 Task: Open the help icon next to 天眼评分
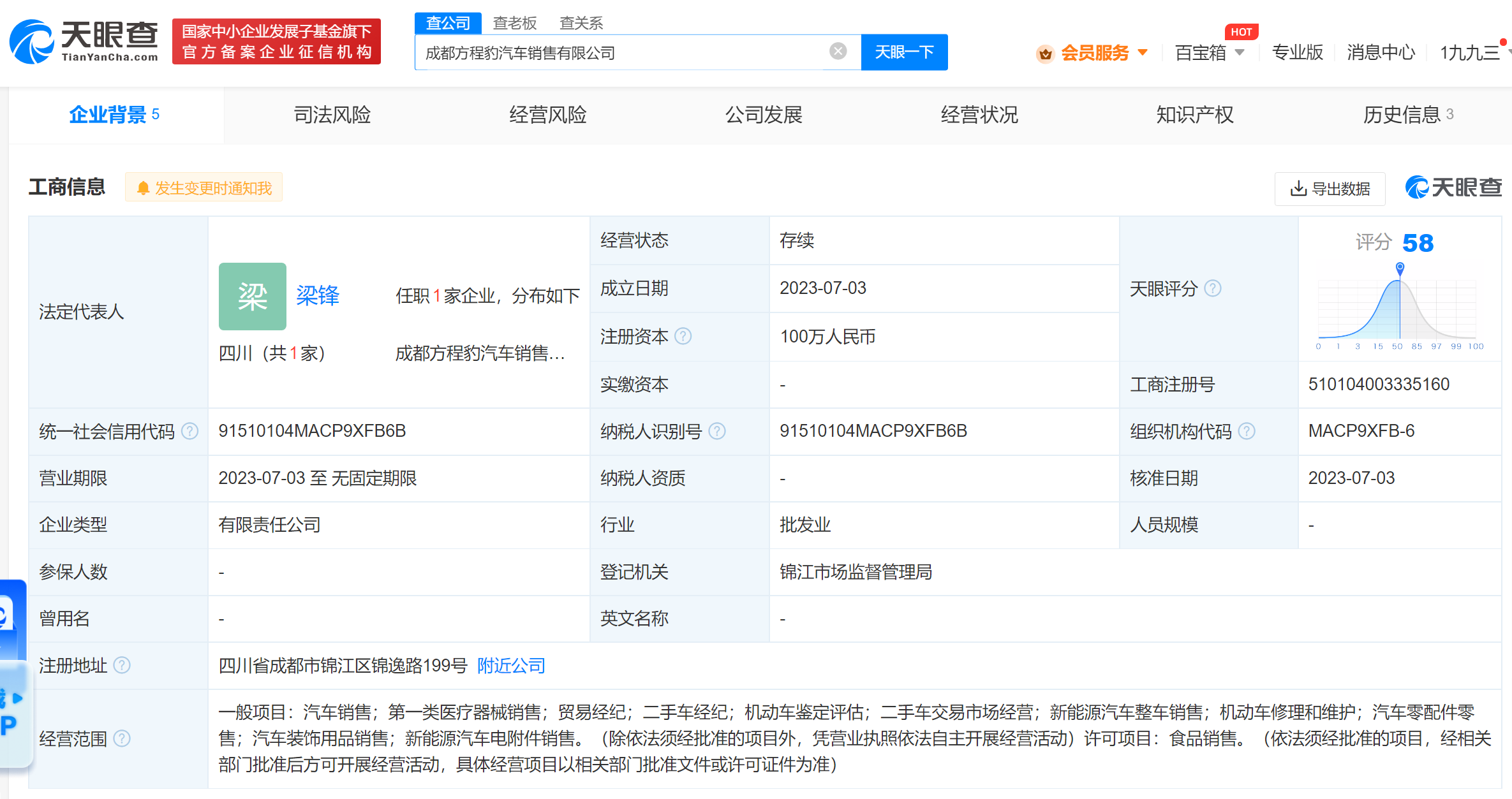tap(1212, 289)
